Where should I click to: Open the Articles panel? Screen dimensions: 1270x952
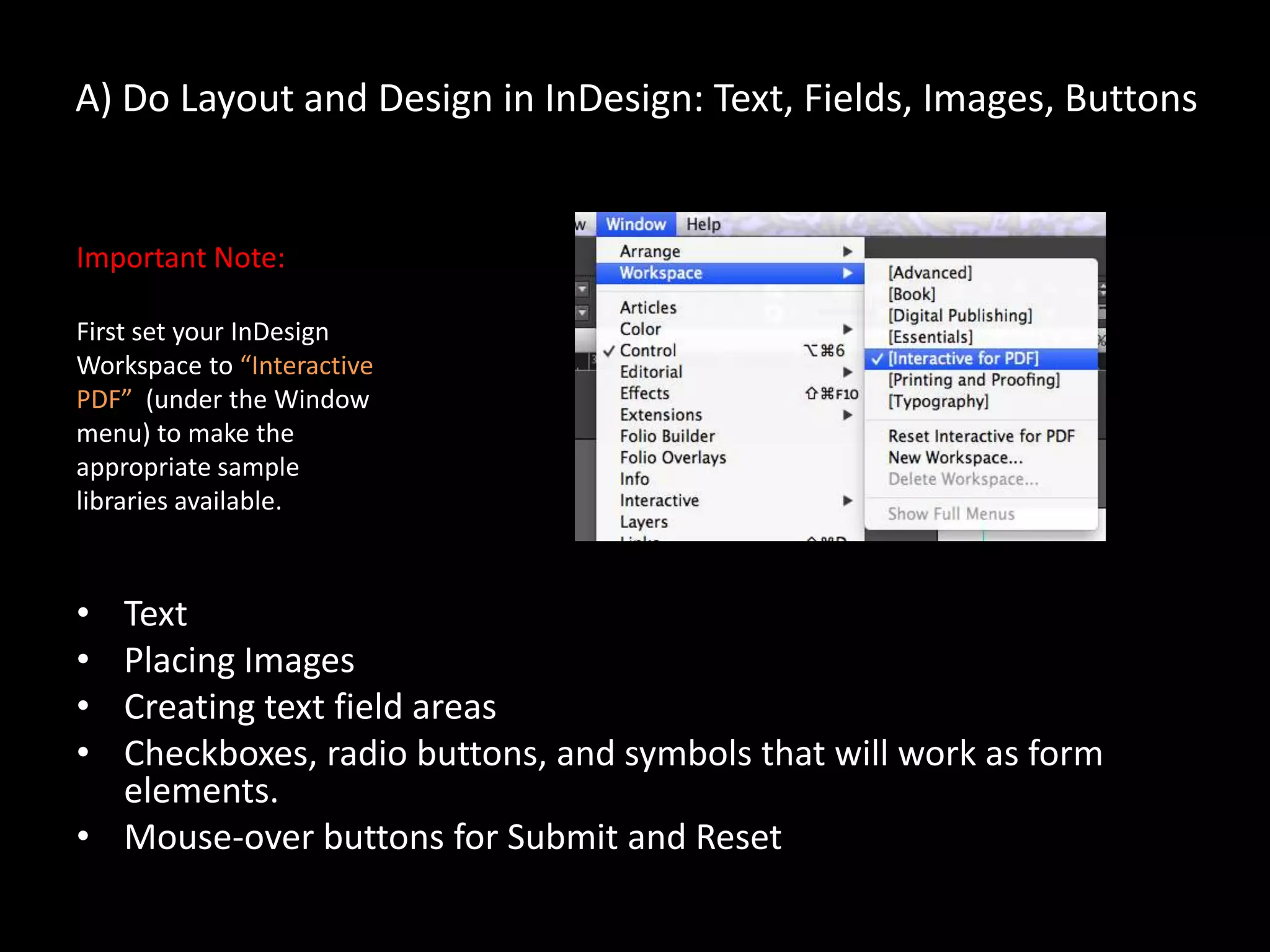coord(648,307)
